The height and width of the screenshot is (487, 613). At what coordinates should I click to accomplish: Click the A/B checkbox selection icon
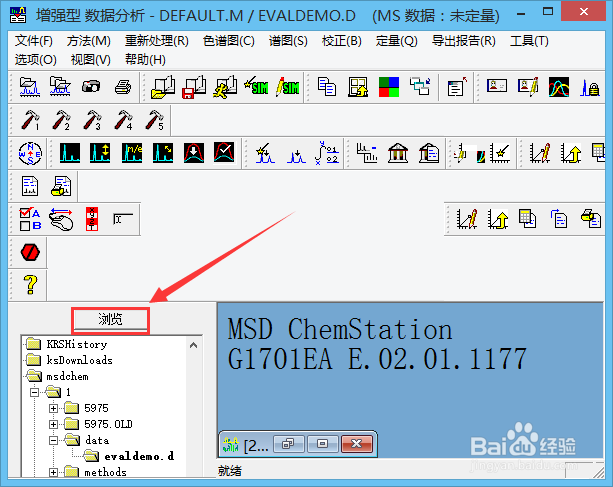coord(30,219)
